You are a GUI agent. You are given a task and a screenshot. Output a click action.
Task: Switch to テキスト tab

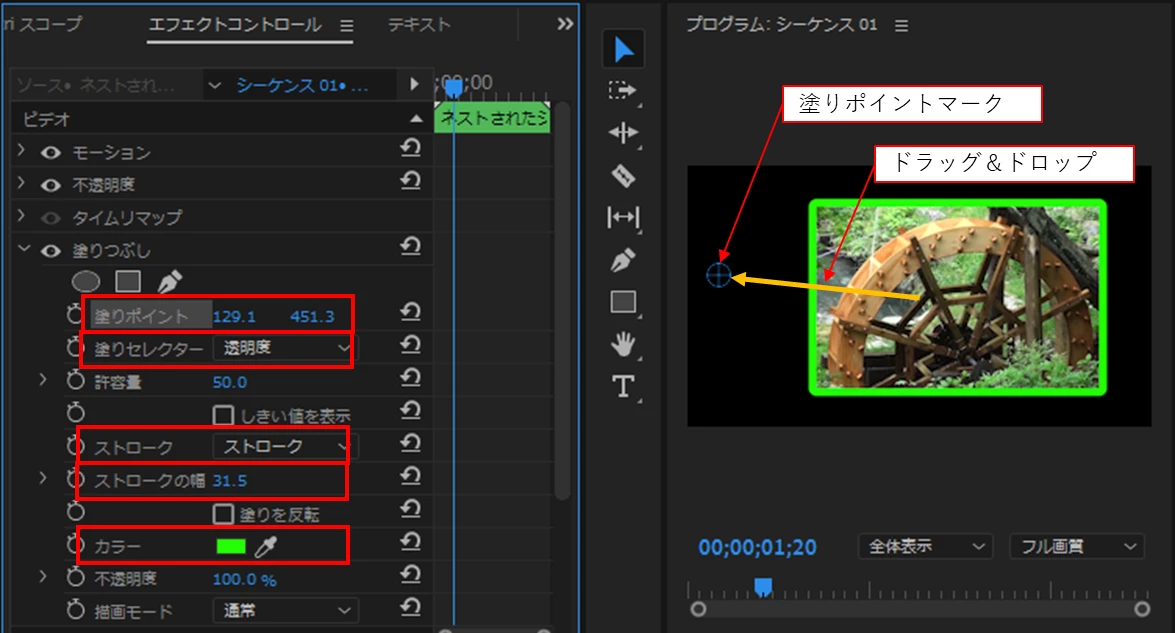click(x=419, y=25)
